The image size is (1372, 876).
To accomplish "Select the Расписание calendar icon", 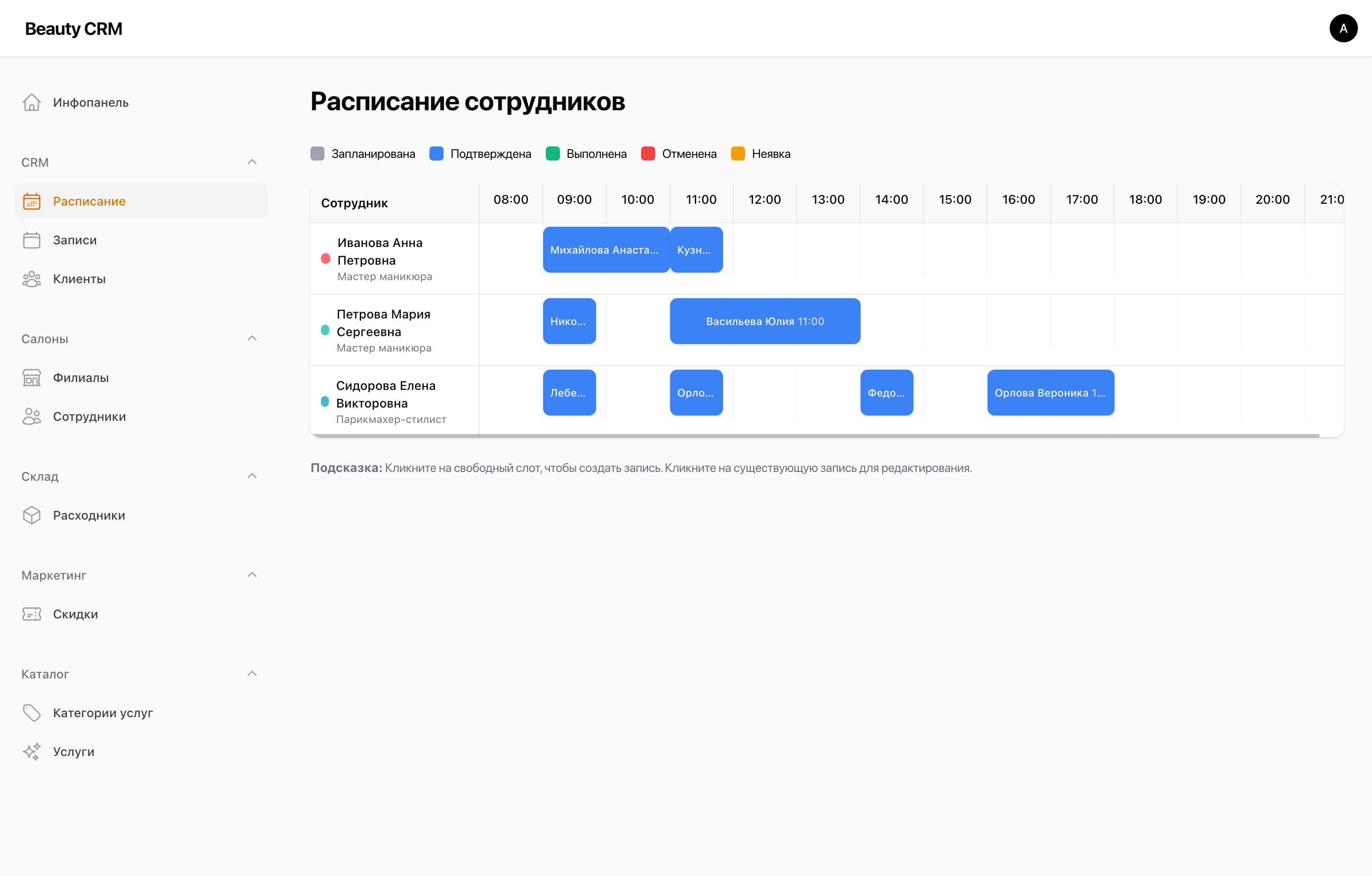I will coord(32,201).
